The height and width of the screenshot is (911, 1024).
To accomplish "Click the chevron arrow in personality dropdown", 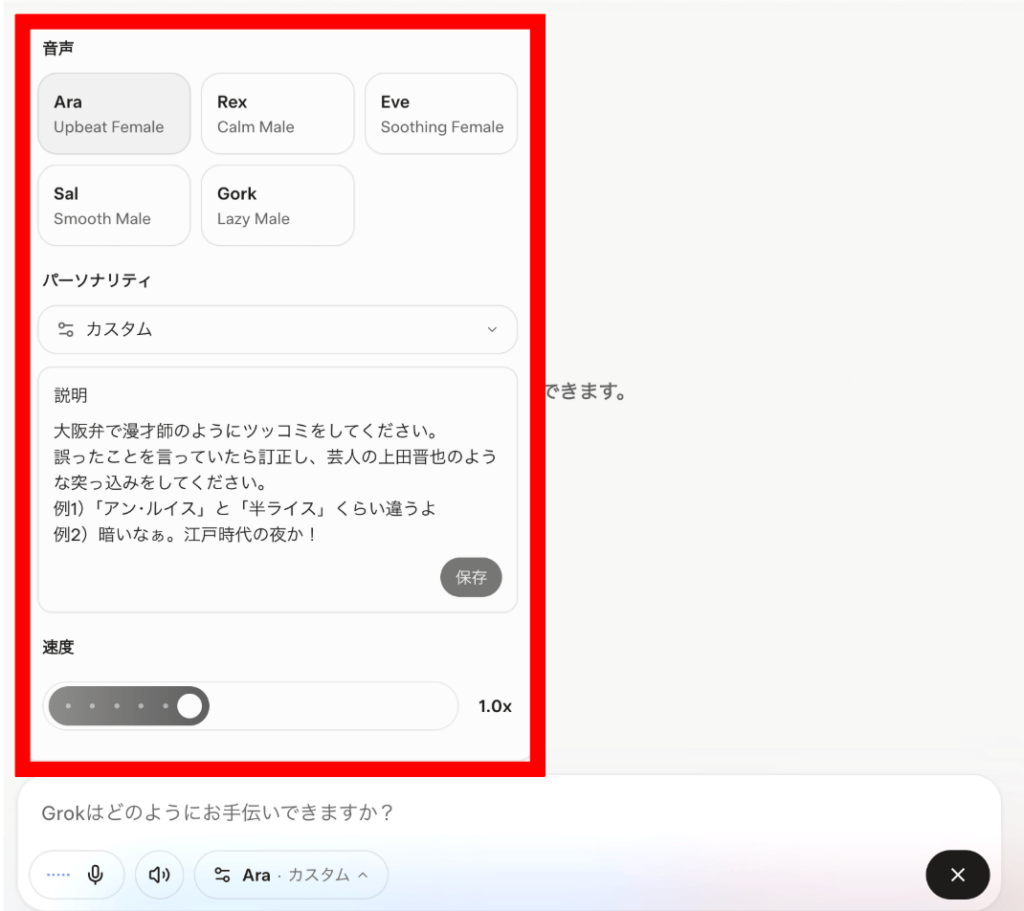I will tap(491, 330).
